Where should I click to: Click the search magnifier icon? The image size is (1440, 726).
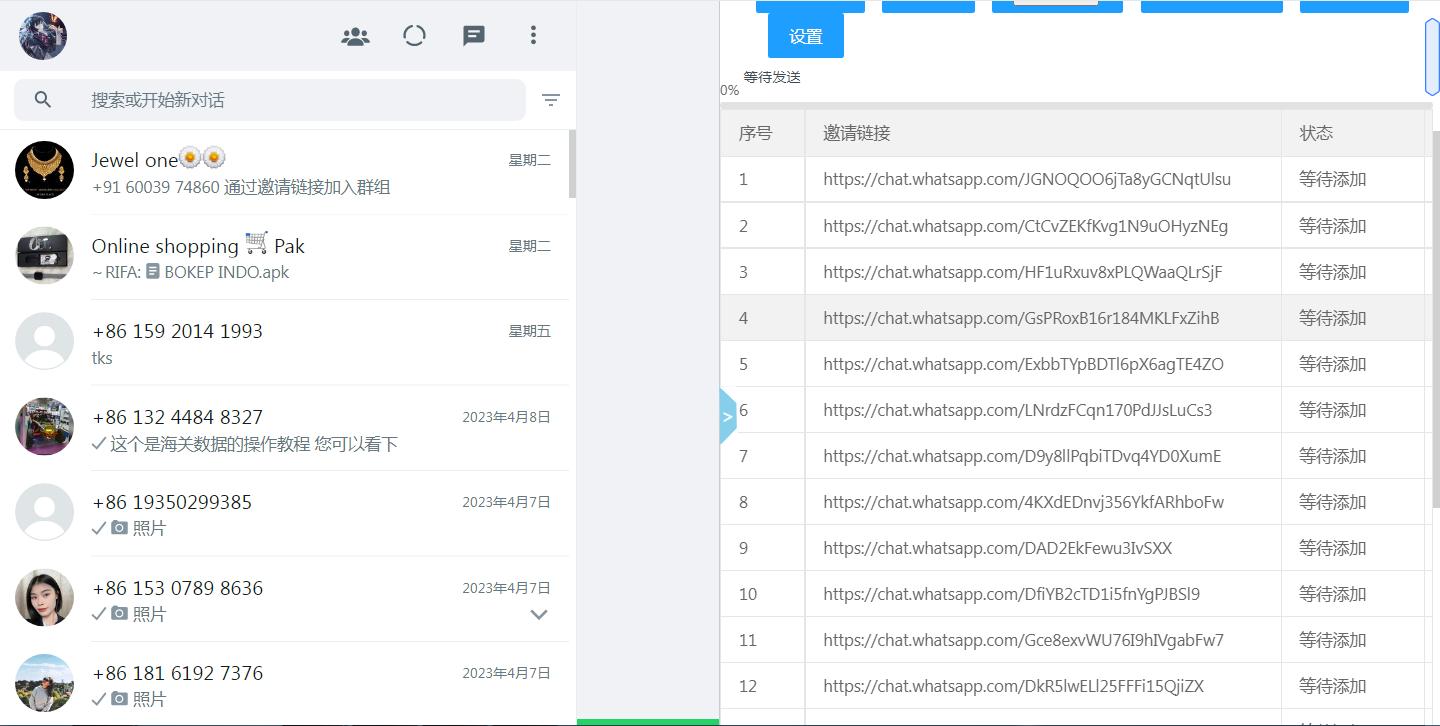click(43, 99)
